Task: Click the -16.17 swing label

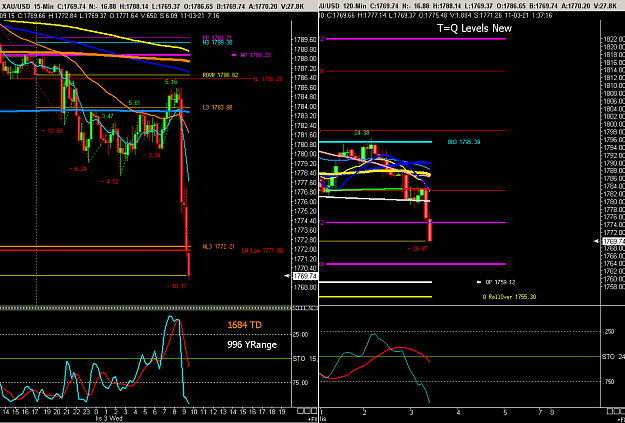Action: tap(177, 286)
